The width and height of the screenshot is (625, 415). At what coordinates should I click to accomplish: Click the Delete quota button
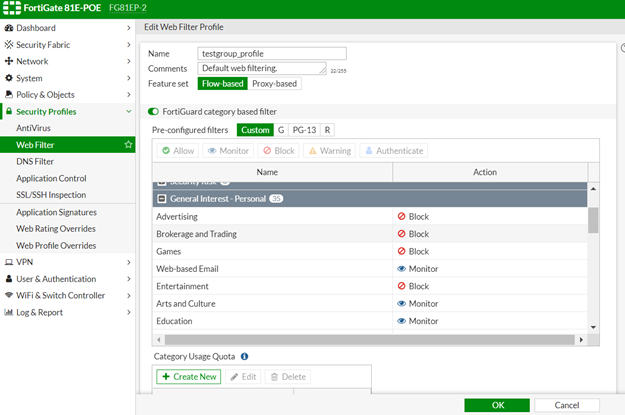coord(288,377)
